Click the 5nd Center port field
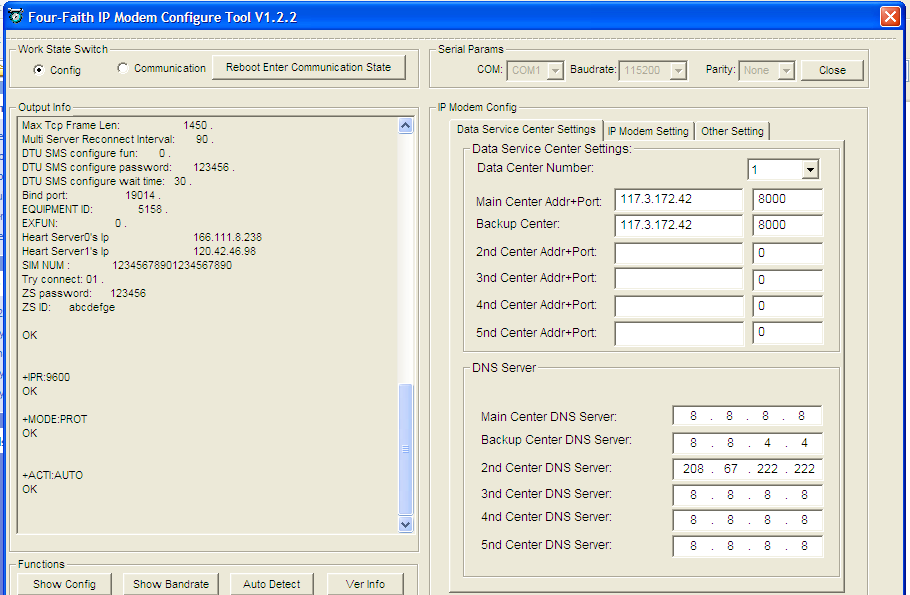Image resolution: width=910 pixels, height=595 pixels. pyautogui.click(x=788, y=333)
